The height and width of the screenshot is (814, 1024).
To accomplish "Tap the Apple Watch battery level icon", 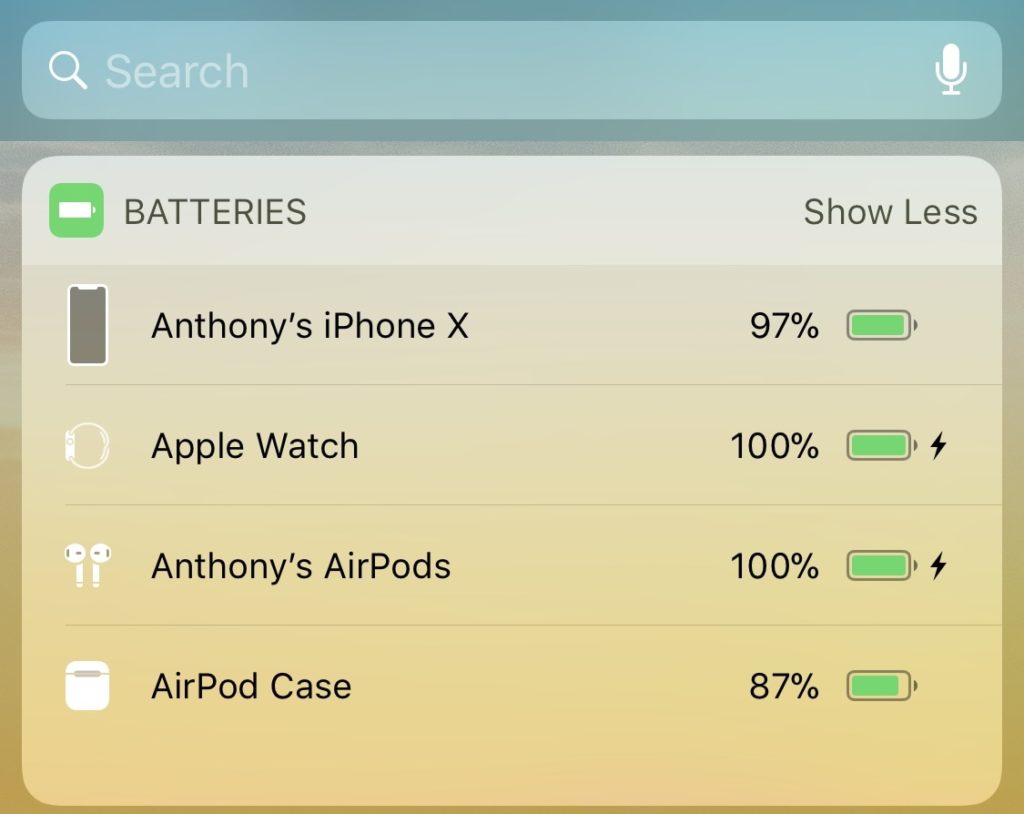I will [x=881, y=445].
